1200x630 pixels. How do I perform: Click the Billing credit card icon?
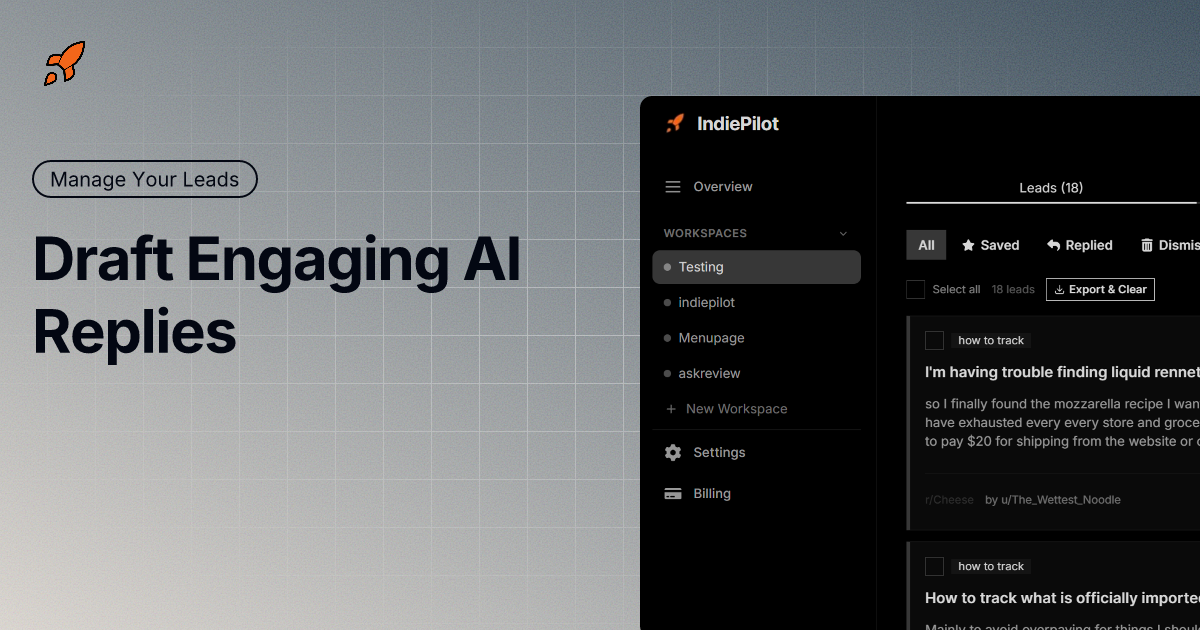pos(673,493)
